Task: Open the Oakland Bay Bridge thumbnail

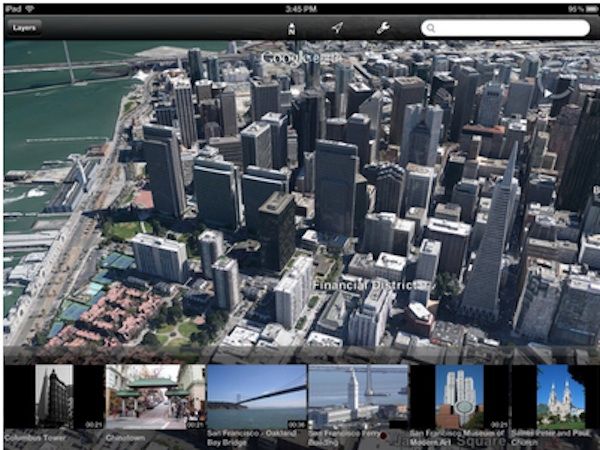Action: pyautogui.click(x=256, y=397)
